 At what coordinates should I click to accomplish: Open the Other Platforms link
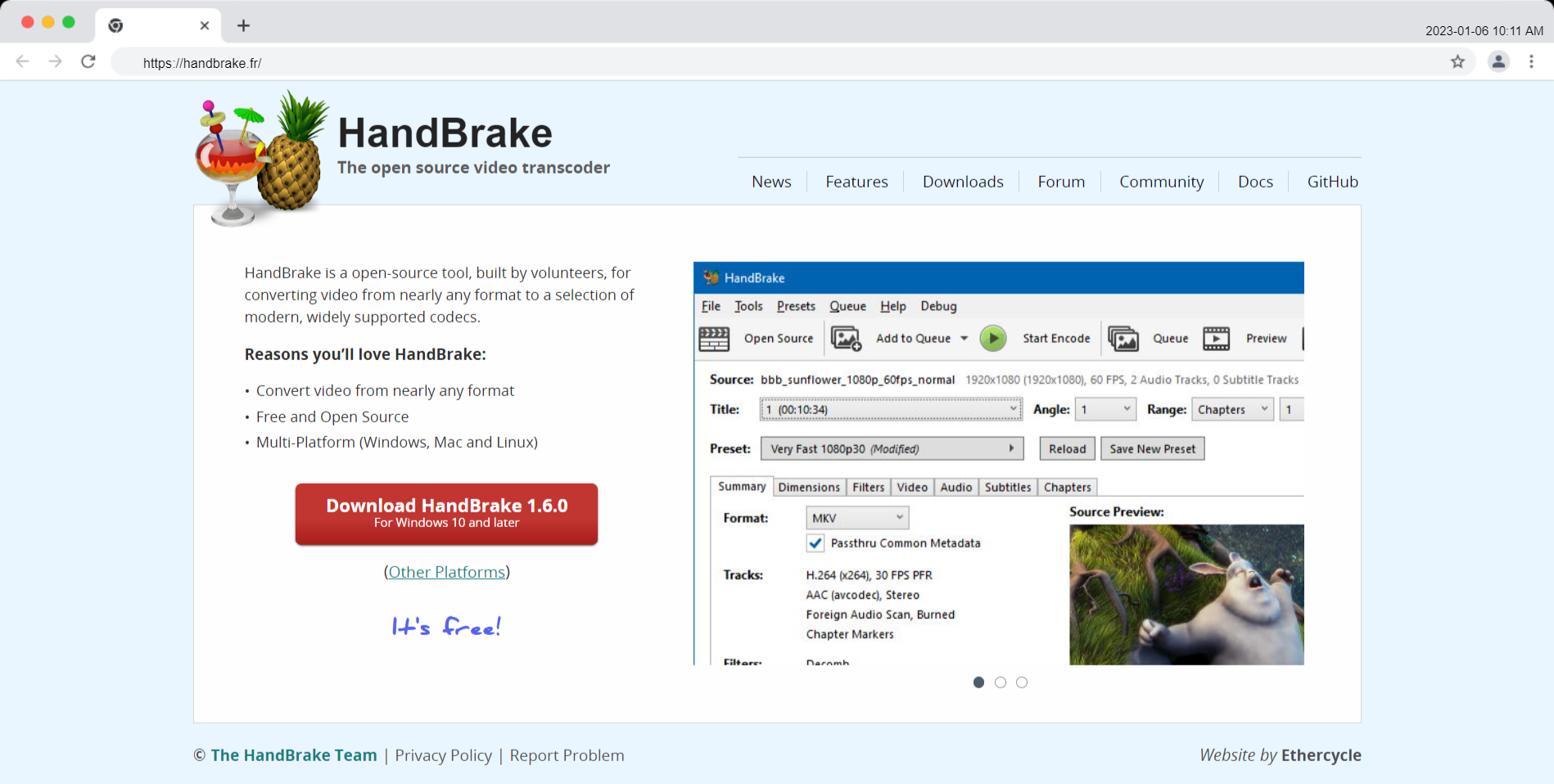(x=446, y=572)
